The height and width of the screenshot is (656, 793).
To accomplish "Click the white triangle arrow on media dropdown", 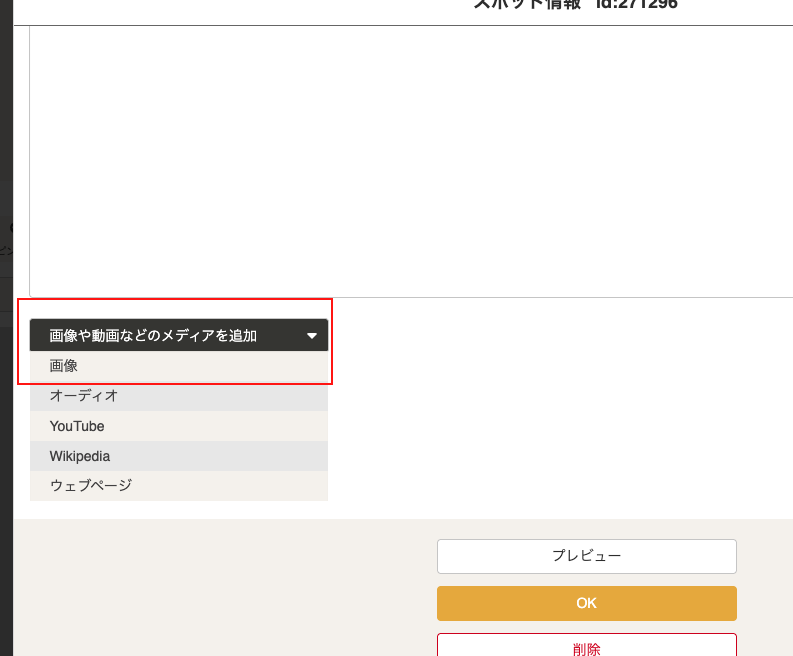I will 312,336.
